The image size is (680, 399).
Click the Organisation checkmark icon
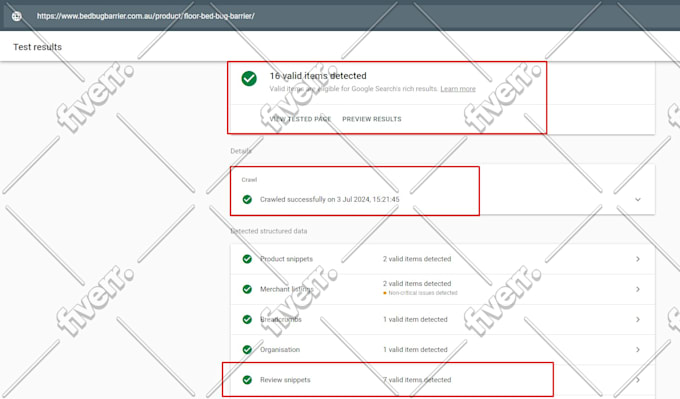coord(247,350)
